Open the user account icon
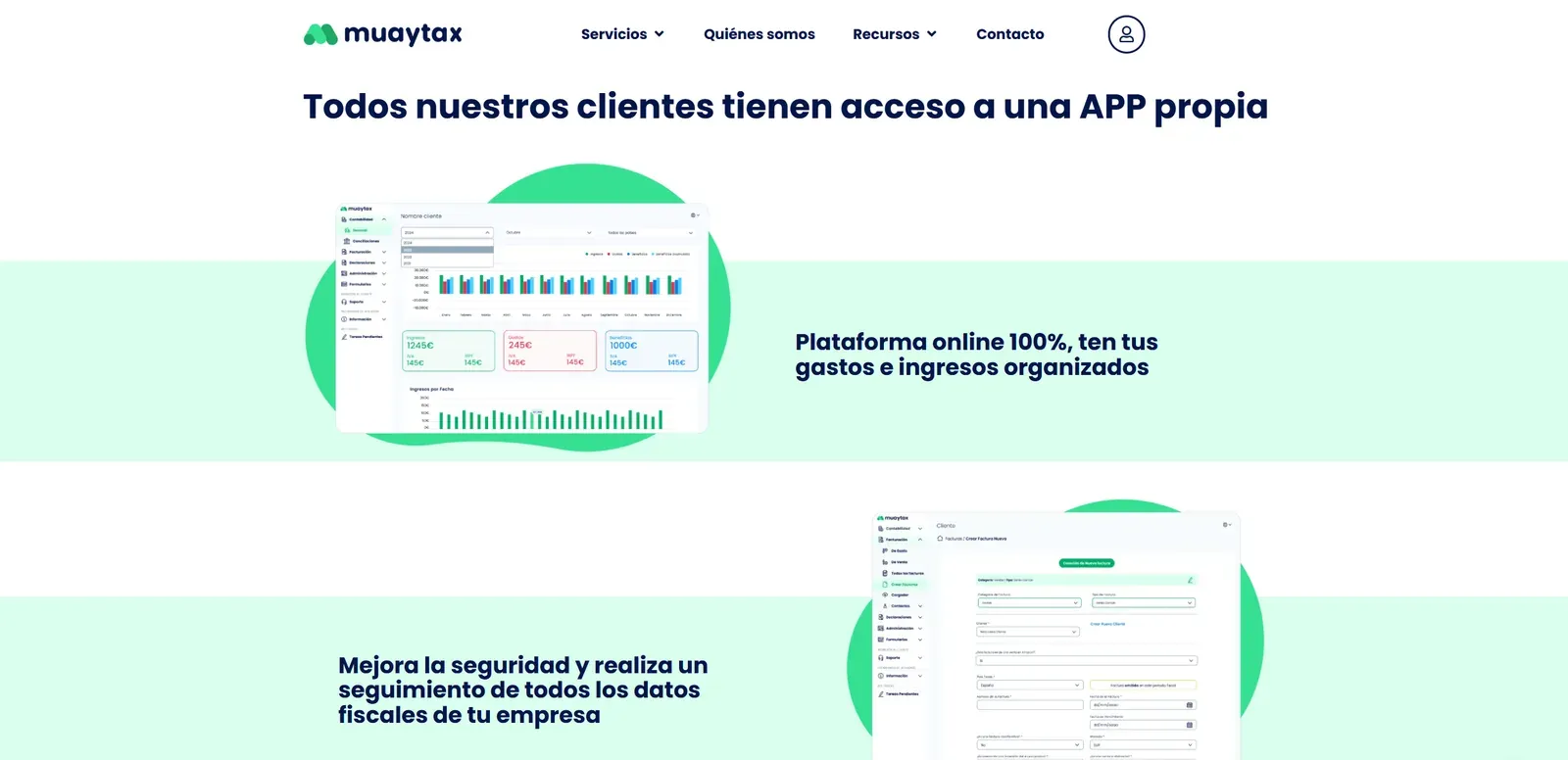 tap(1126, 34)
